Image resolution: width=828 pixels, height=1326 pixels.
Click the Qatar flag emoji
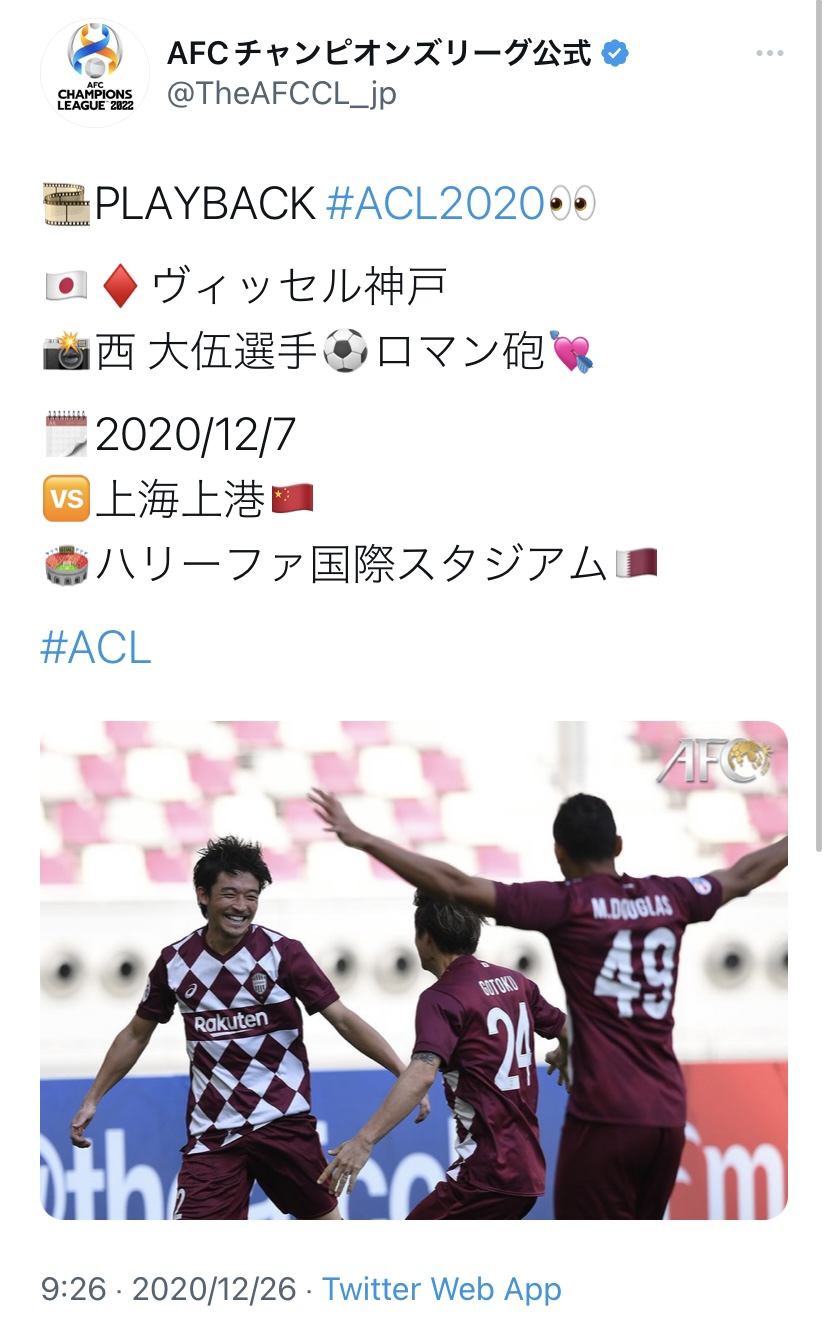(x=636, y=562)
